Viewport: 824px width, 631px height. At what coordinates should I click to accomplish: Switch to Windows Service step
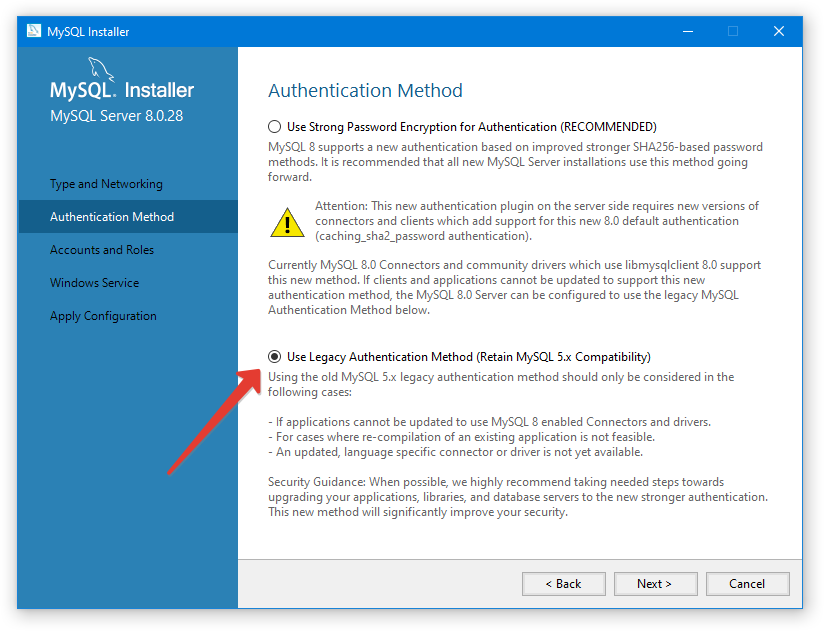[x=95, y=283]
